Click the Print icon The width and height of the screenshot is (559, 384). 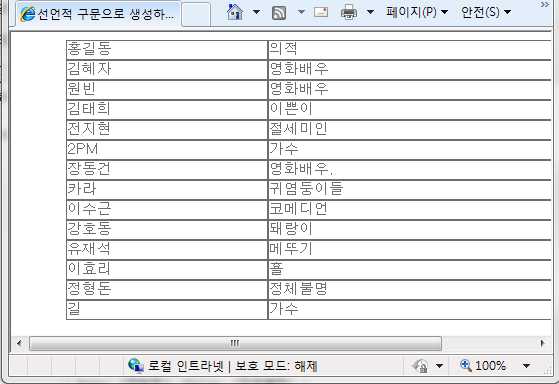click(x=349, y=12)
